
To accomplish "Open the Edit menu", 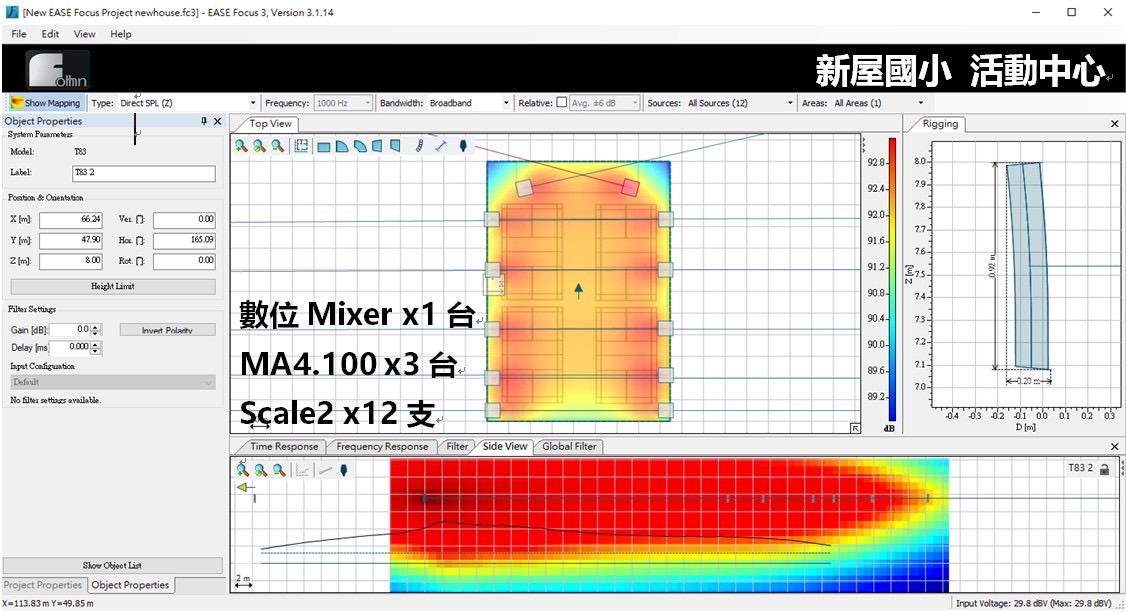I will pos(50,34).
